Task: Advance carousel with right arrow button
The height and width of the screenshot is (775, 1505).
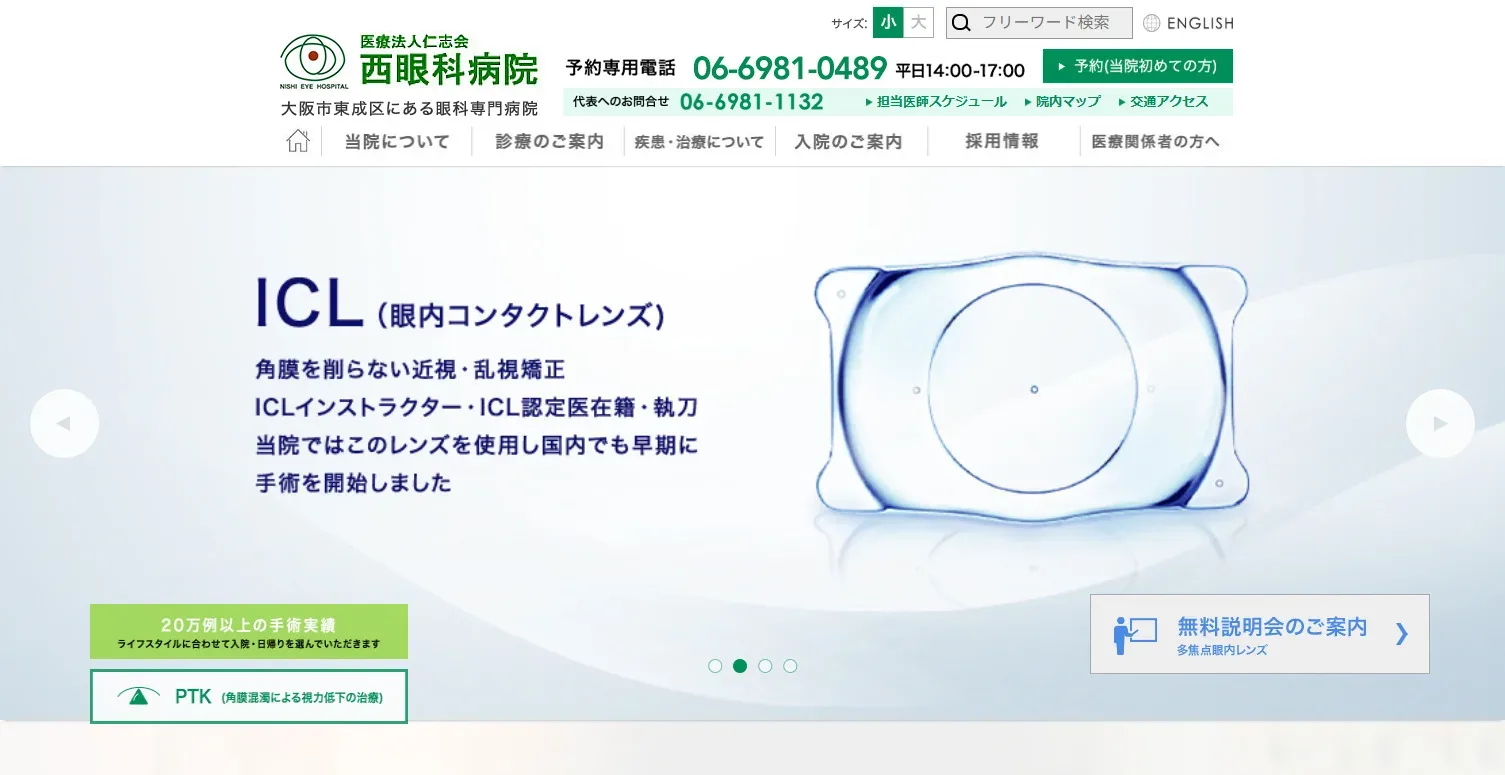Action: tap(1440, 424)
